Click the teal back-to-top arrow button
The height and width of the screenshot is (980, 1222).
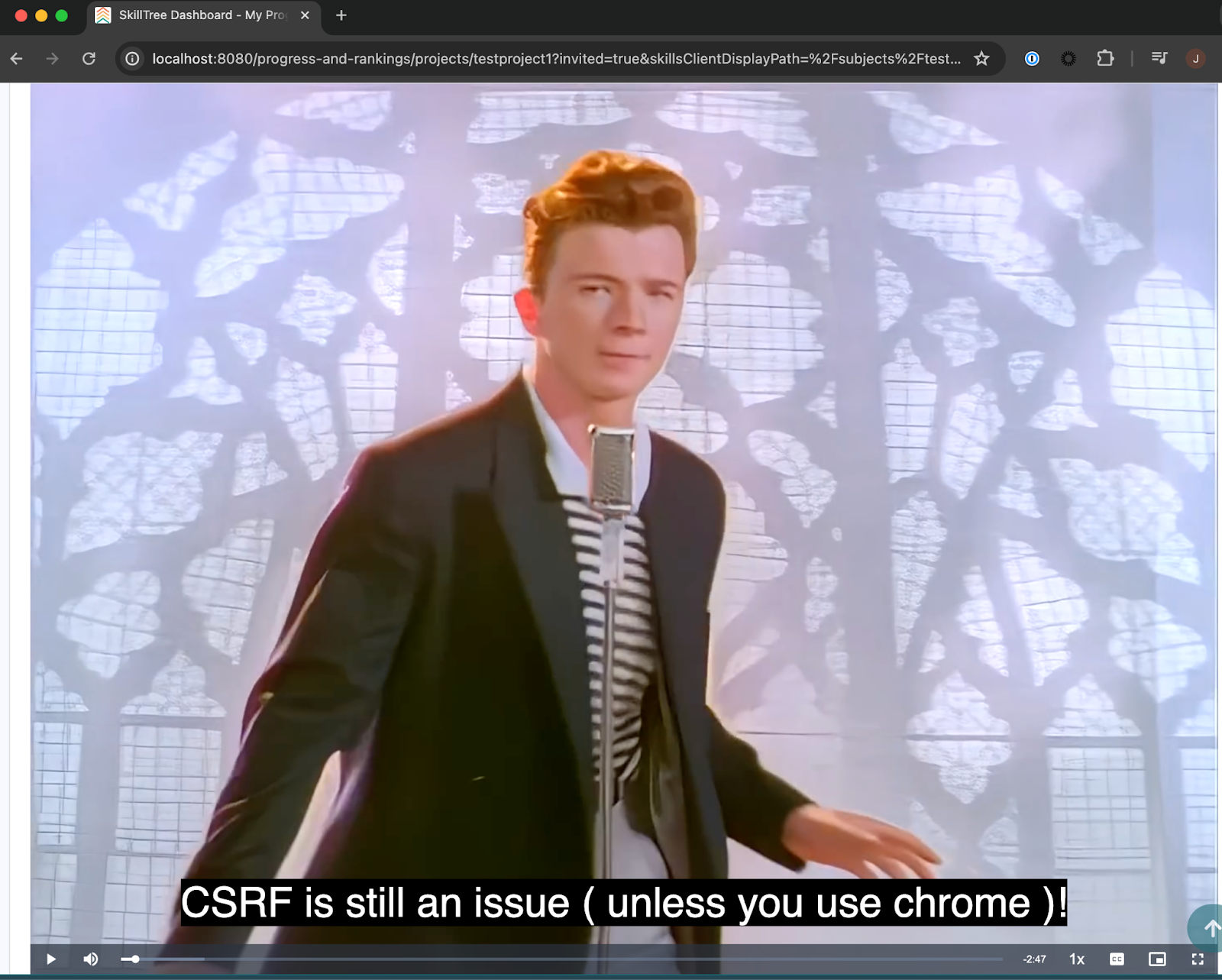(1207, 928)
